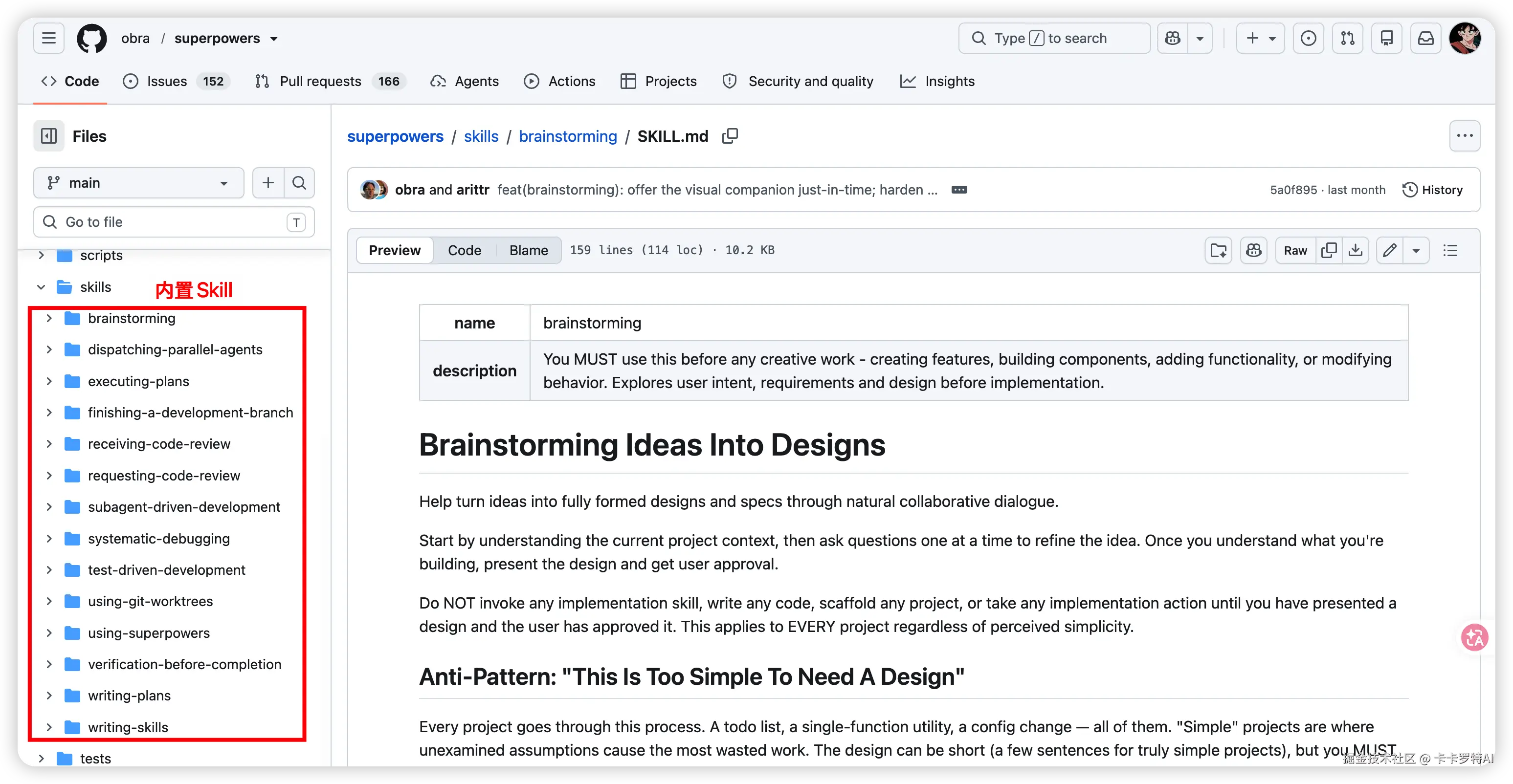View file History
This screenshot has width=1513, height=784.
coord(1432,190)
